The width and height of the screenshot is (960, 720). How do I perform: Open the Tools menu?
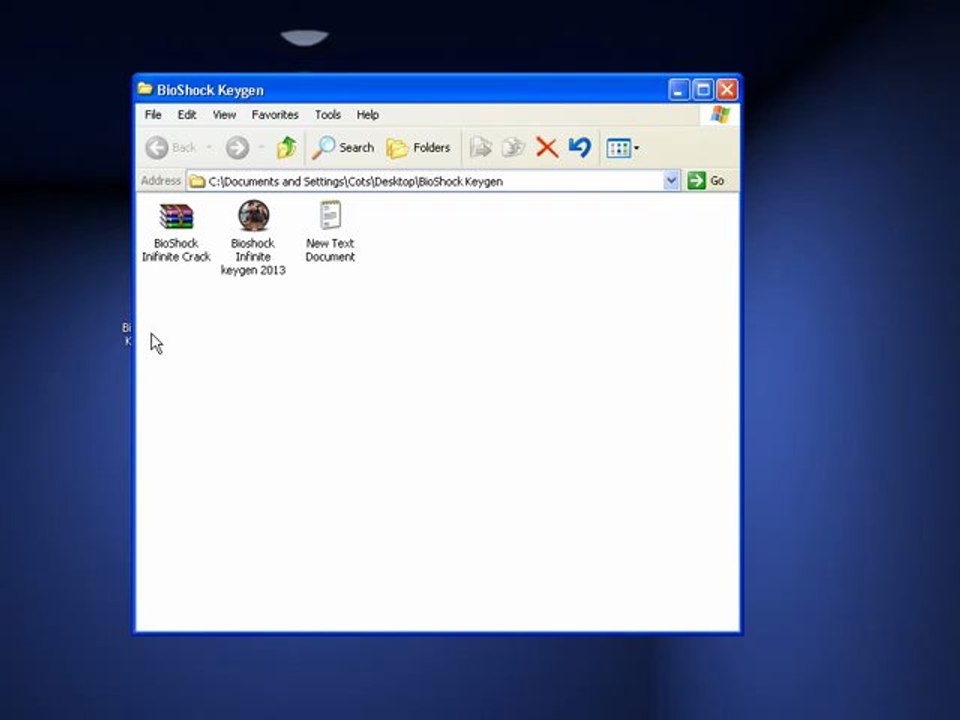tap(328, 115)
